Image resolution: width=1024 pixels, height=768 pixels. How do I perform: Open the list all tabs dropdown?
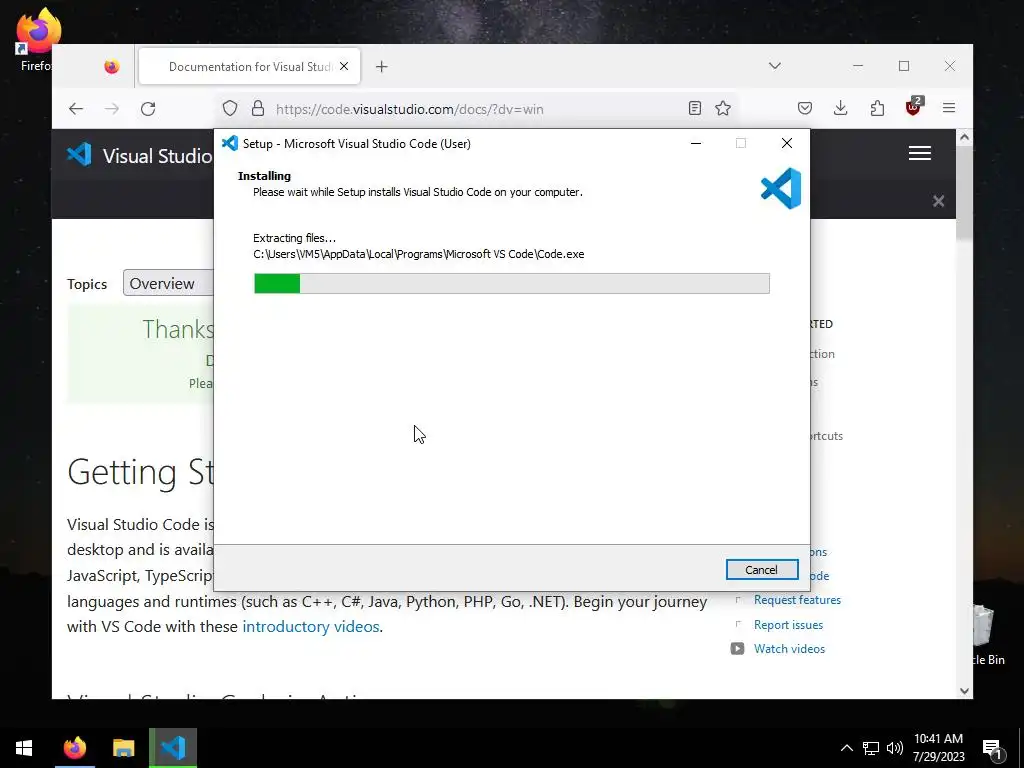775,66
